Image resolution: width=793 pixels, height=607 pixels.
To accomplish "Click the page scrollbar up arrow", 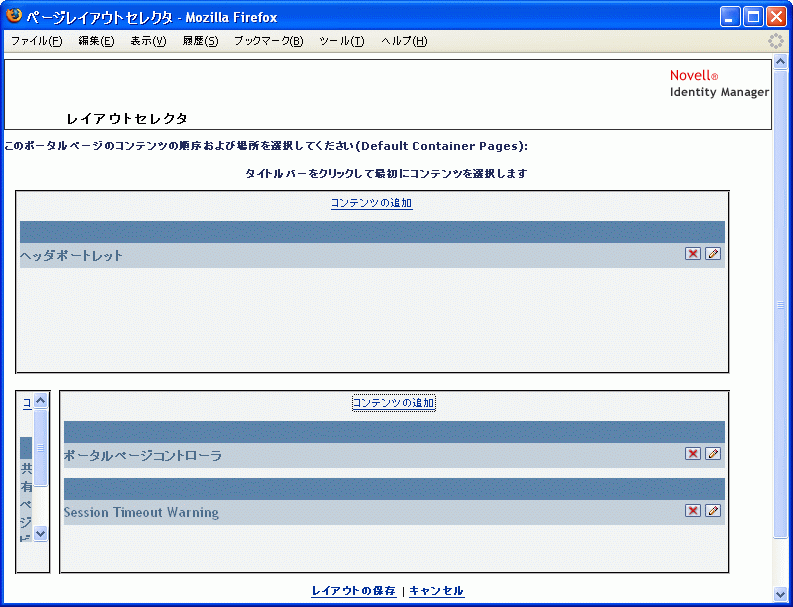I will (780, 62).
